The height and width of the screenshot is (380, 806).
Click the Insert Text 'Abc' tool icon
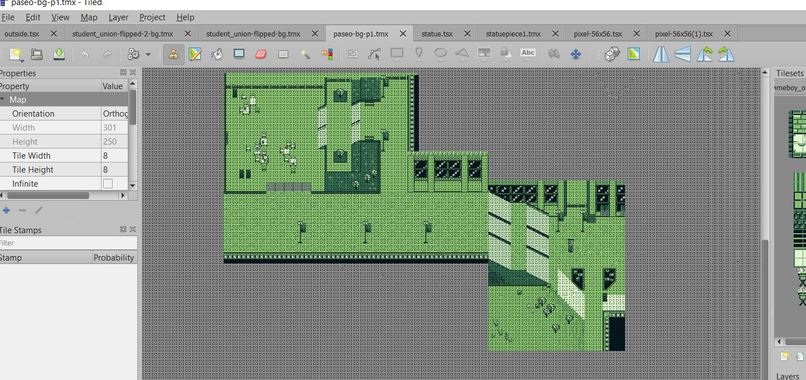click(x=528, y=52)
